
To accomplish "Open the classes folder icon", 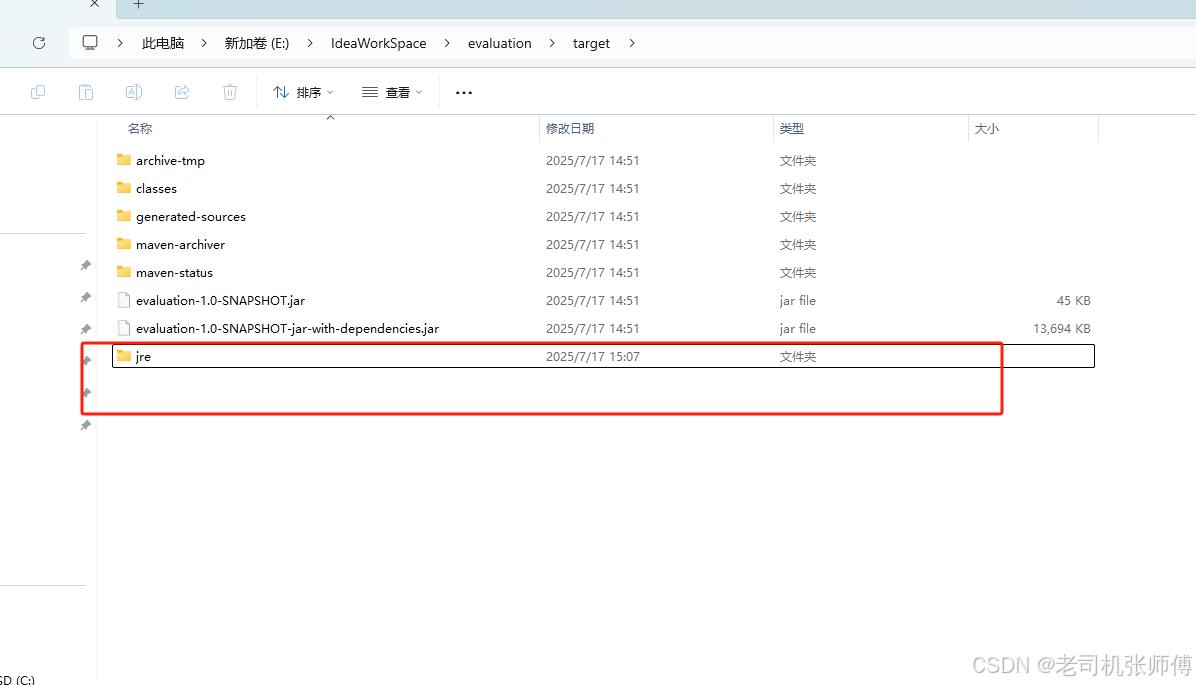I will pyautogui.click(x=123, y=188).
